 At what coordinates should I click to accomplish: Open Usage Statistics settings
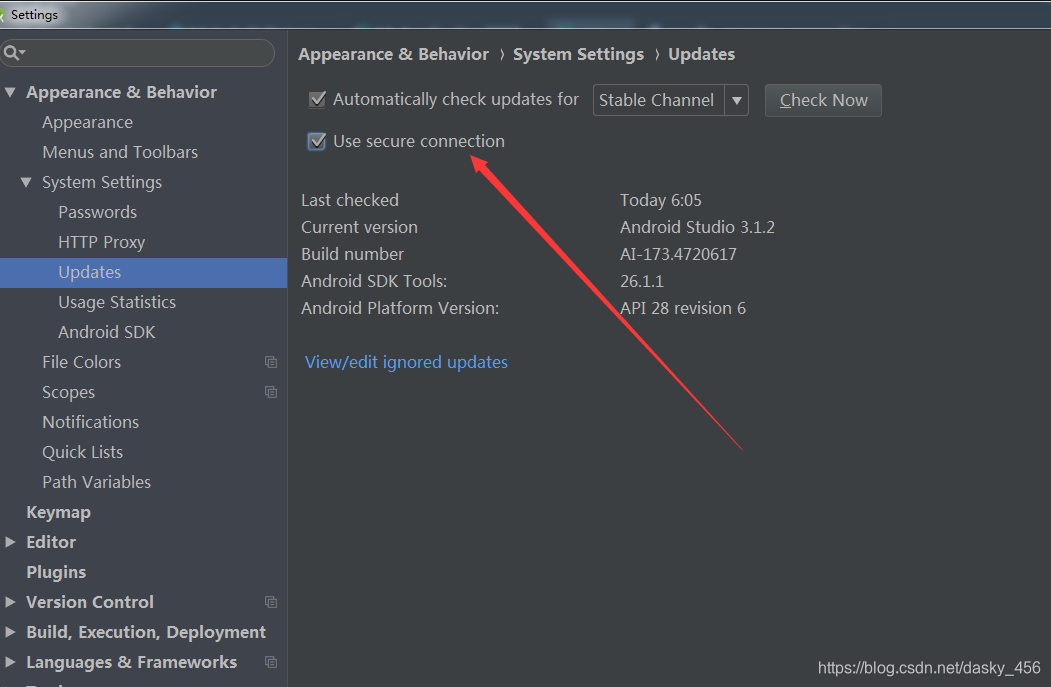coord(117,302)
